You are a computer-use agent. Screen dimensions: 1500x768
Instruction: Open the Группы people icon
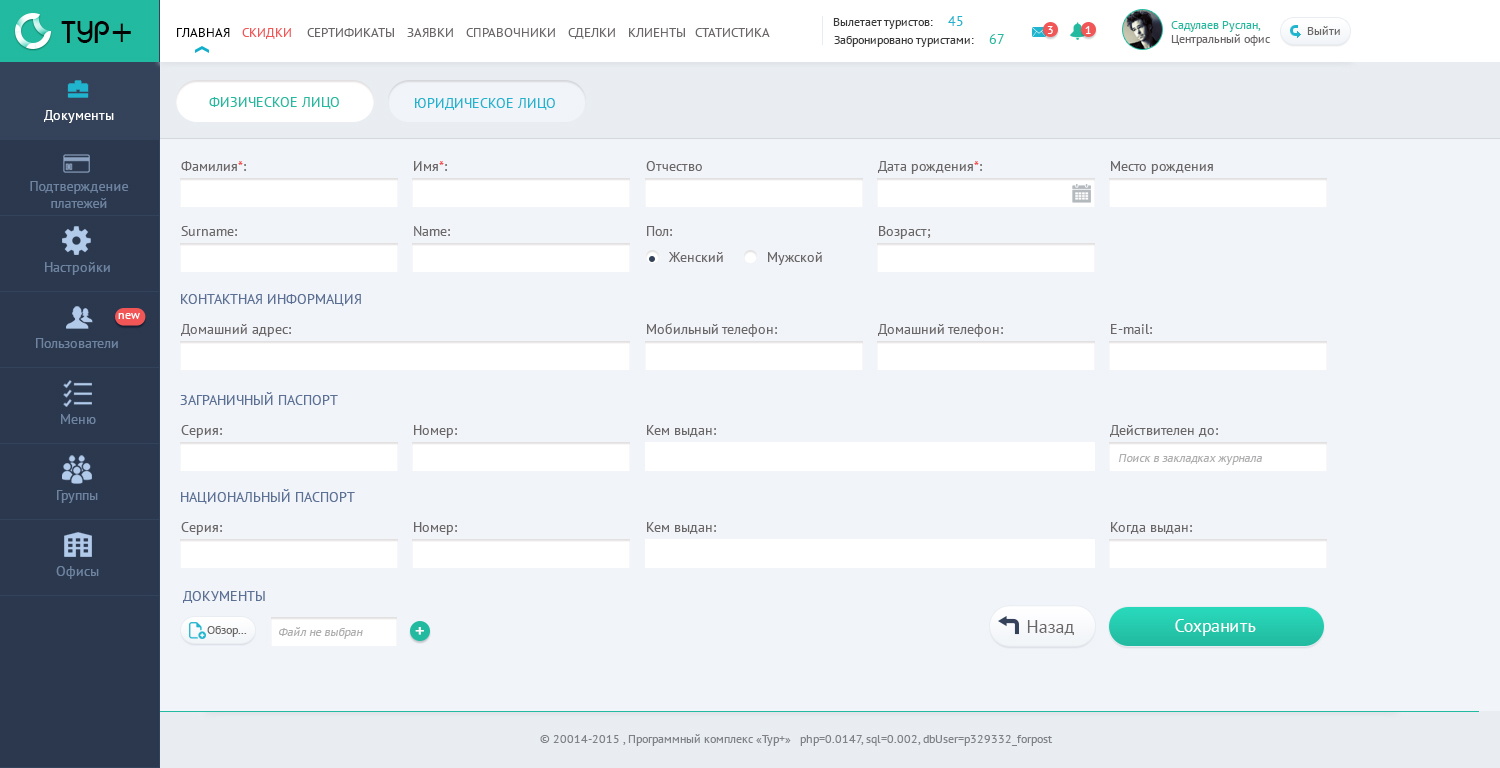(x=77, y=469)
